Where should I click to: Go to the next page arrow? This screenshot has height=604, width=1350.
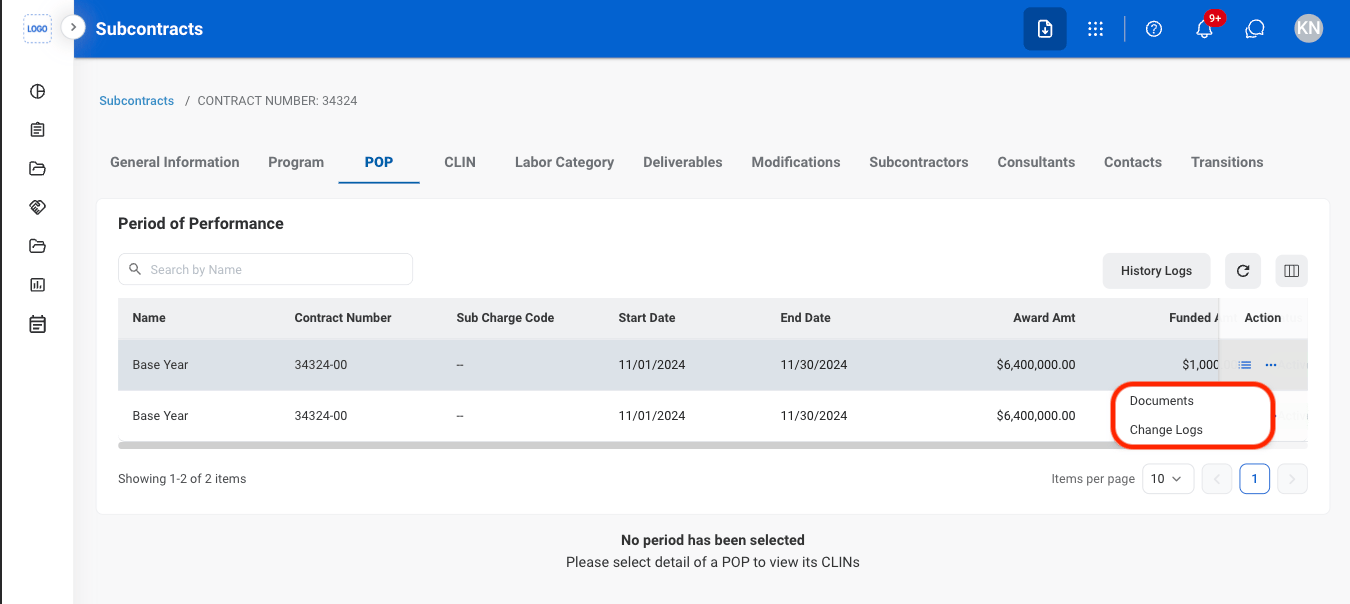[1292, 479]
